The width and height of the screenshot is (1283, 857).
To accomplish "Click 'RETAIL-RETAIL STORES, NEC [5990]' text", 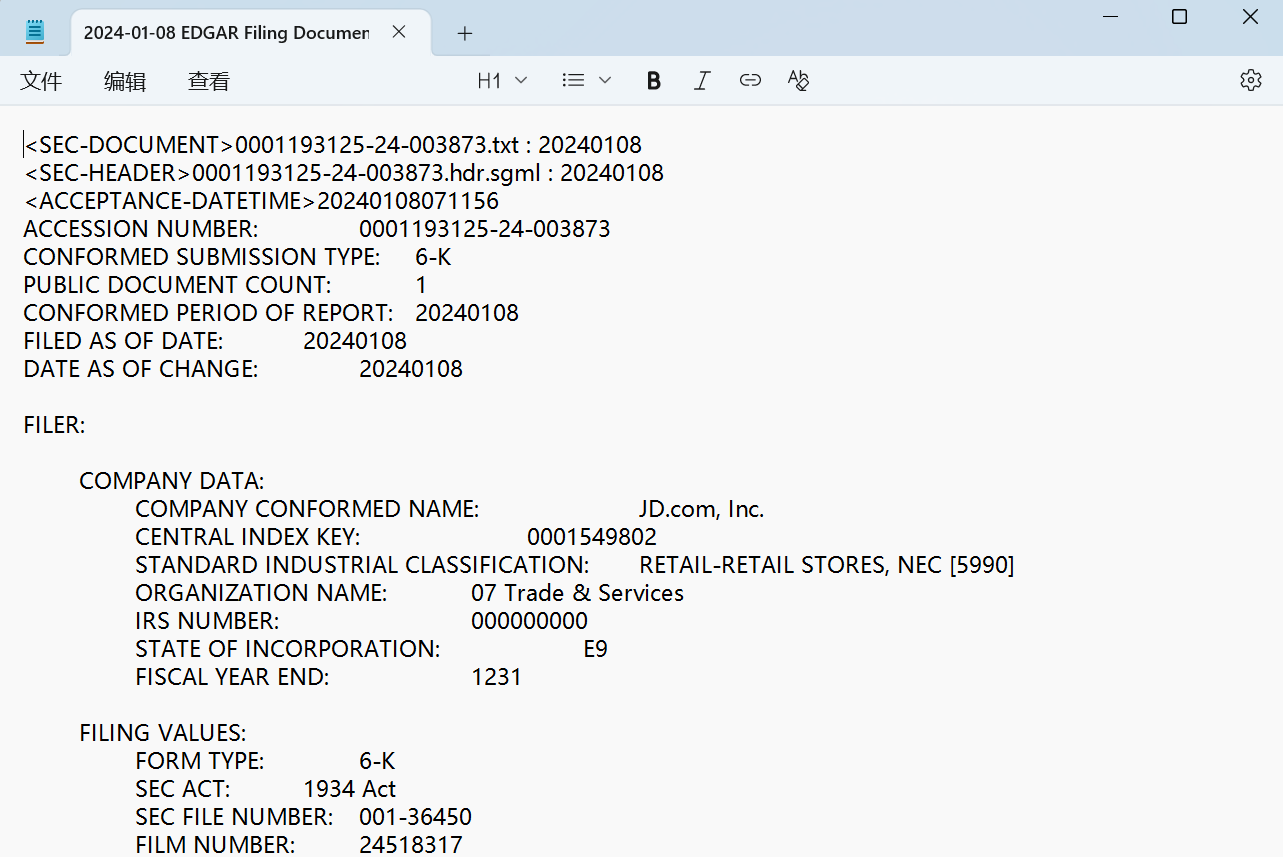I will [x=827, y=565].
